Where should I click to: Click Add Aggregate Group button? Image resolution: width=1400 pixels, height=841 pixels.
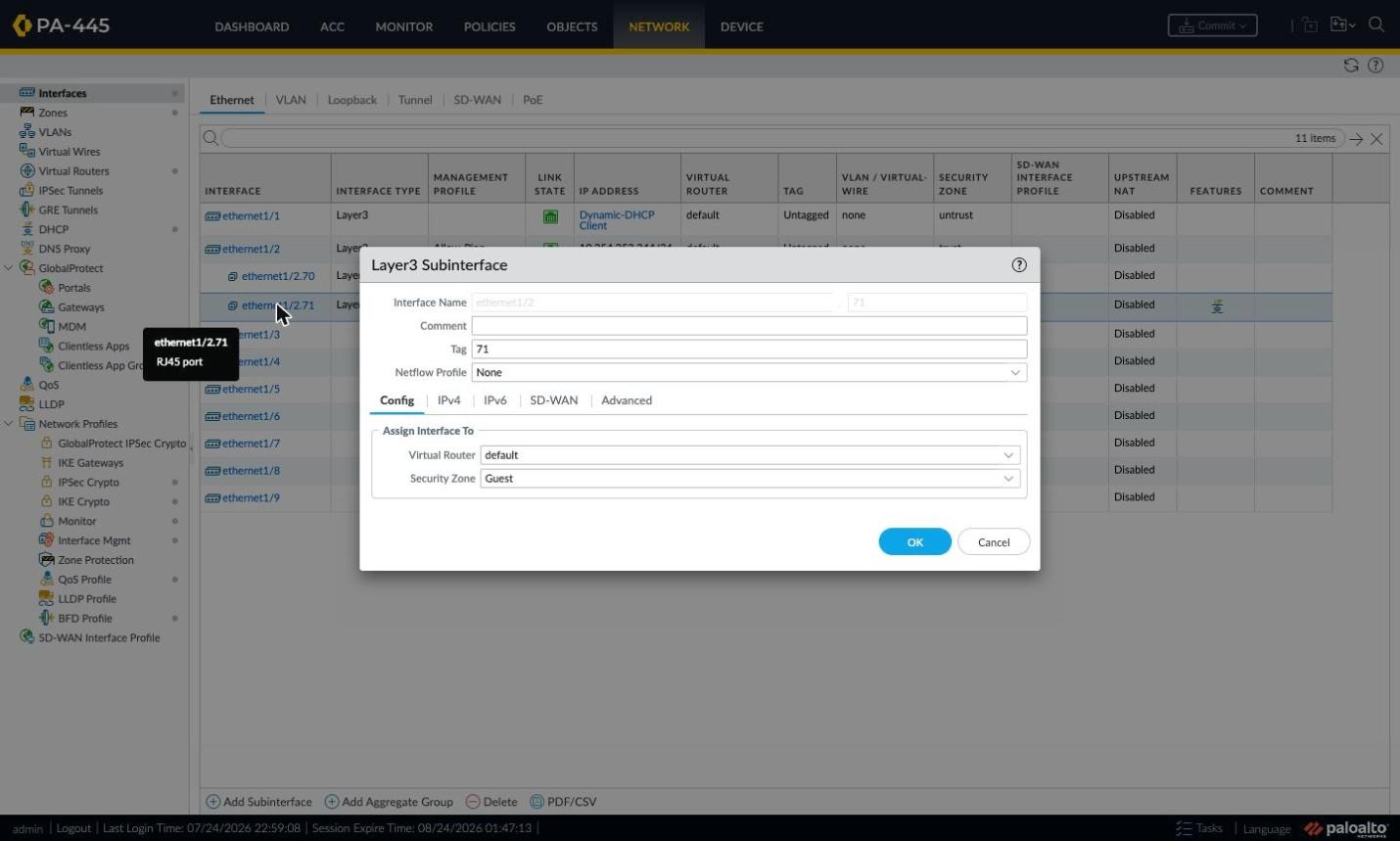tap(389, 802)
